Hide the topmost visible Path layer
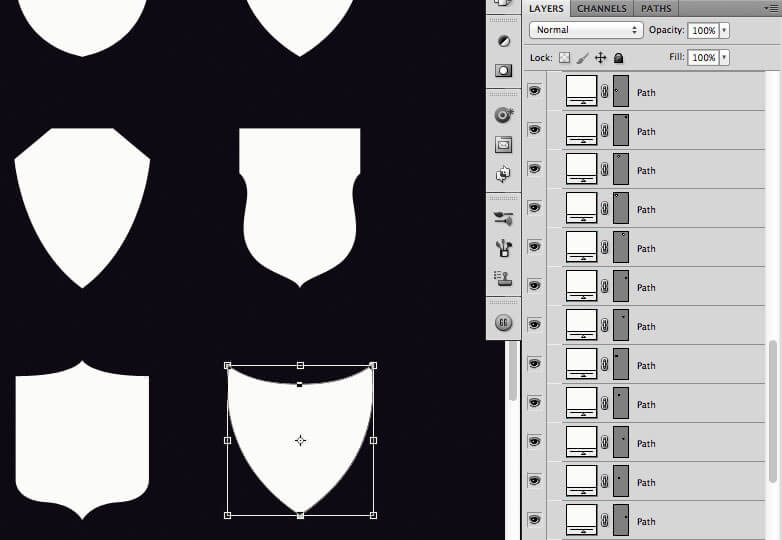Screen dimensions: 782x540 534,90
